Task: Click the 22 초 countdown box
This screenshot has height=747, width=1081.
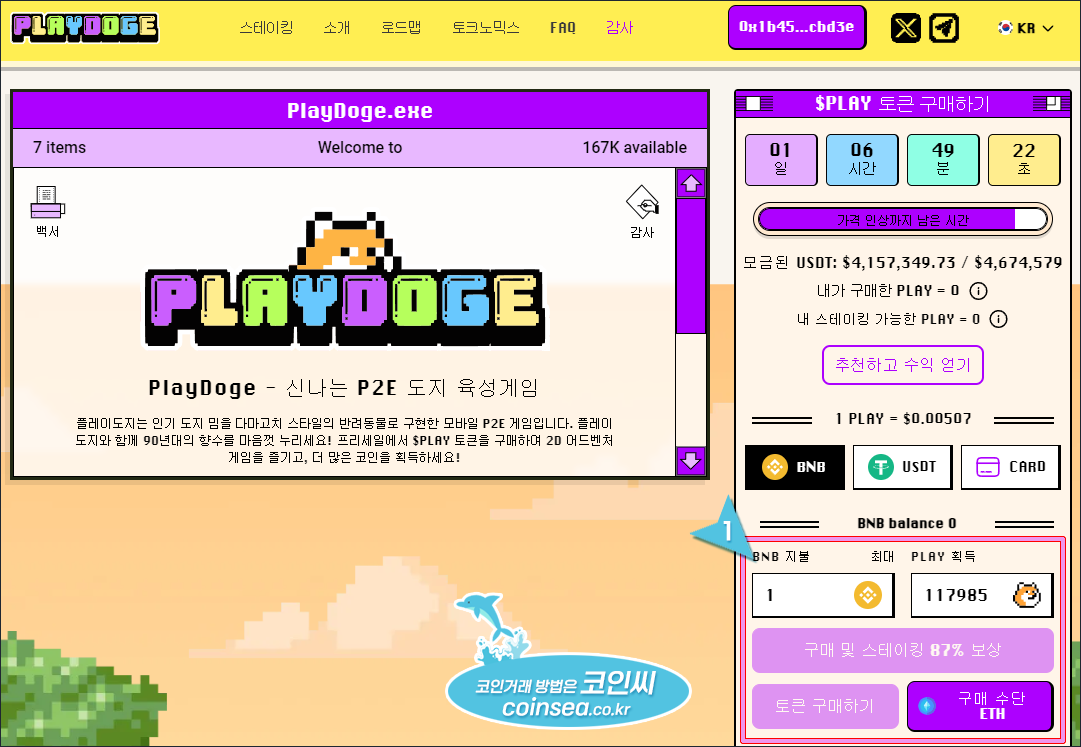Action: tap(1024, 160)
